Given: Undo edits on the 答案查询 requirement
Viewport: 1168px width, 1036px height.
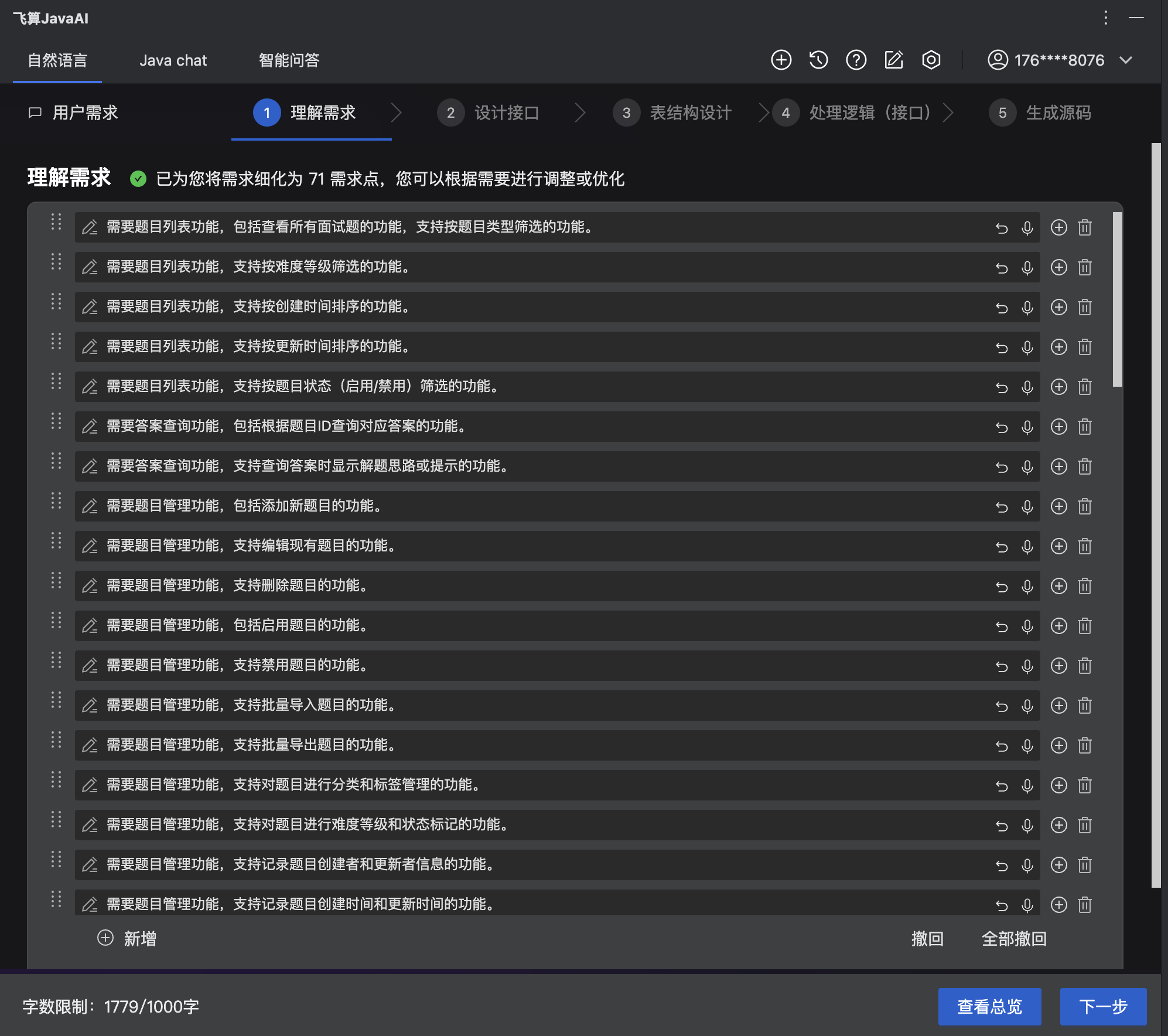Looking at the screenshot, I should coord(1002,427).
